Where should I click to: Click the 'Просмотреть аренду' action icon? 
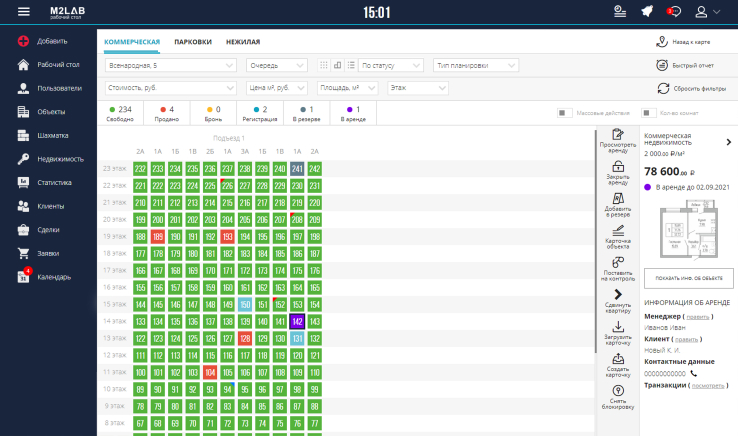[617, 134]
